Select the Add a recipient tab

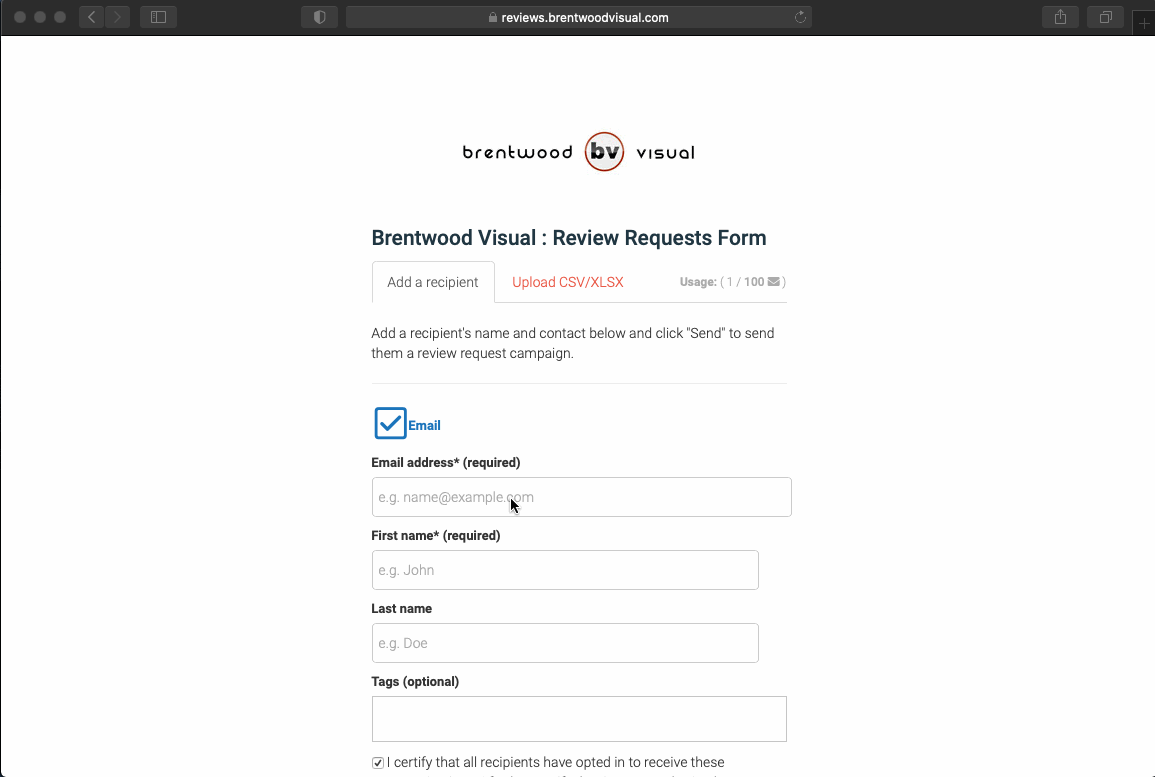432,282
